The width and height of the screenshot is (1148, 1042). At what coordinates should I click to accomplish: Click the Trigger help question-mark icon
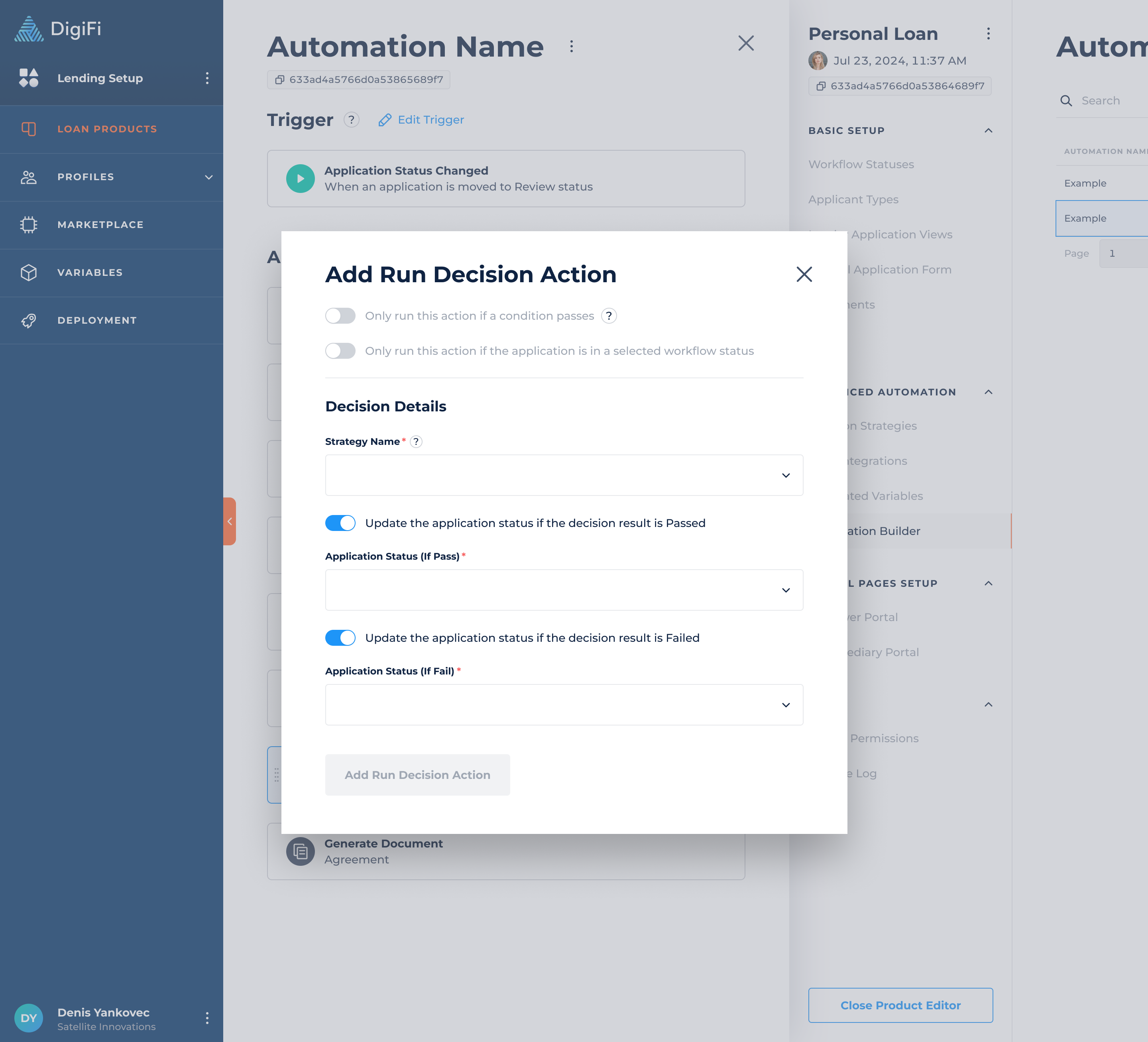click(x=351, y=120)
